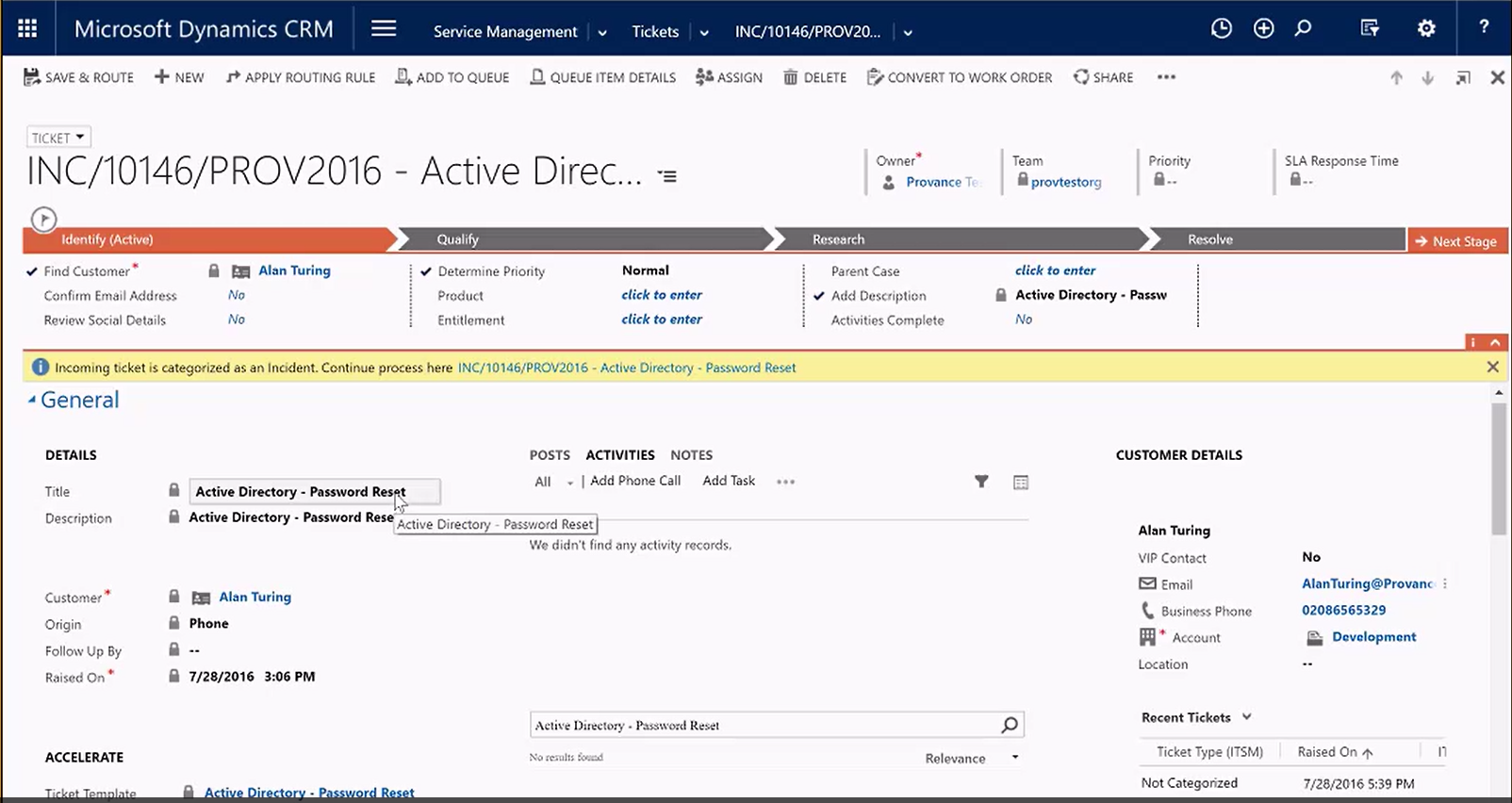Screen dimensions: 1512x803
Task: Expand the Recent Tickets dropdown
Action: 1246,717
